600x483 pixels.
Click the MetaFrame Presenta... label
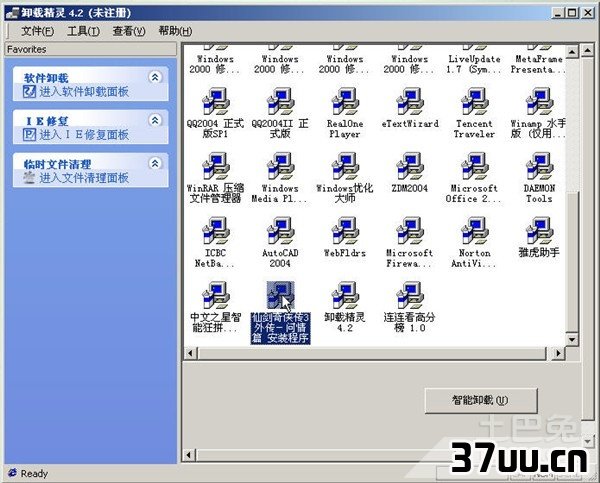[538, 64]
